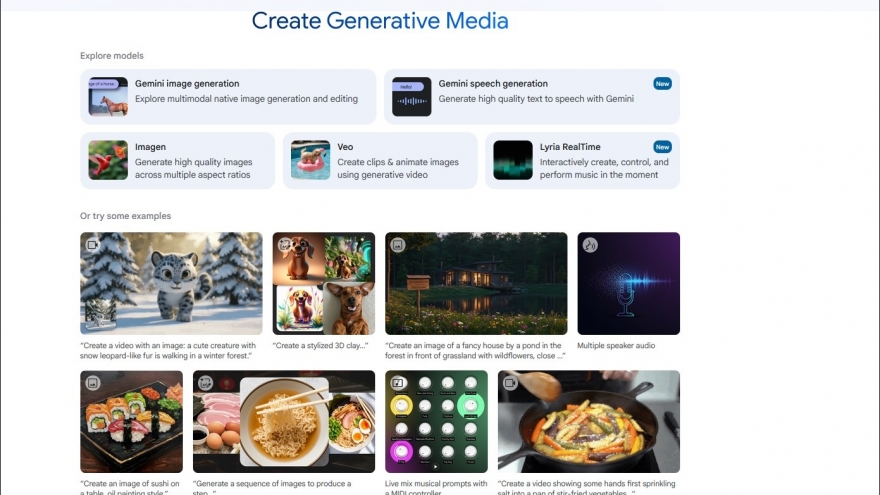Click the image icon on the fancy house example
Viewport: 880px width, 495px height.
[x=398, y=245]
